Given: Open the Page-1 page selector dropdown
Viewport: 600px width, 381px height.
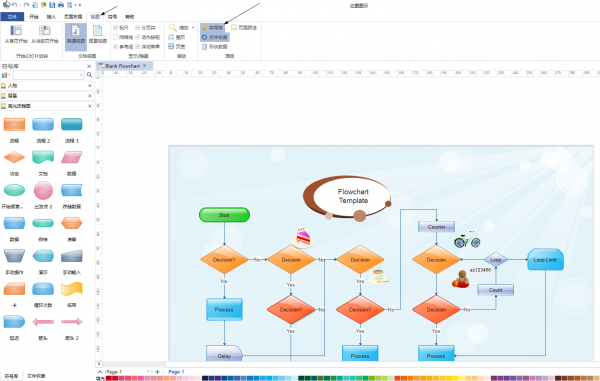Looking at the screenshot, I should (148, 371).
